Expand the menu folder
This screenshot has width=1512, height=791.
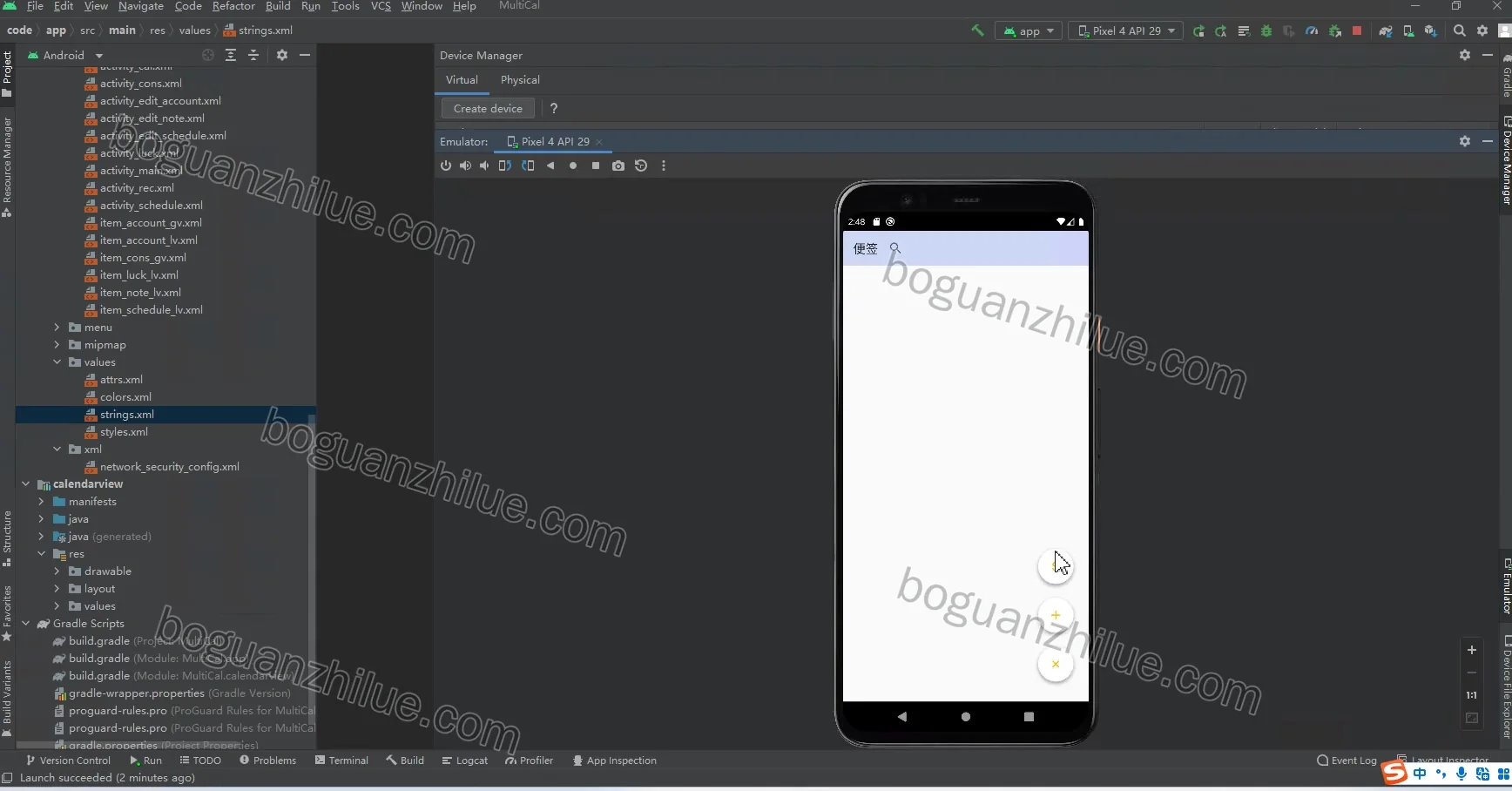pyautogui.click(x=57, y=328)
